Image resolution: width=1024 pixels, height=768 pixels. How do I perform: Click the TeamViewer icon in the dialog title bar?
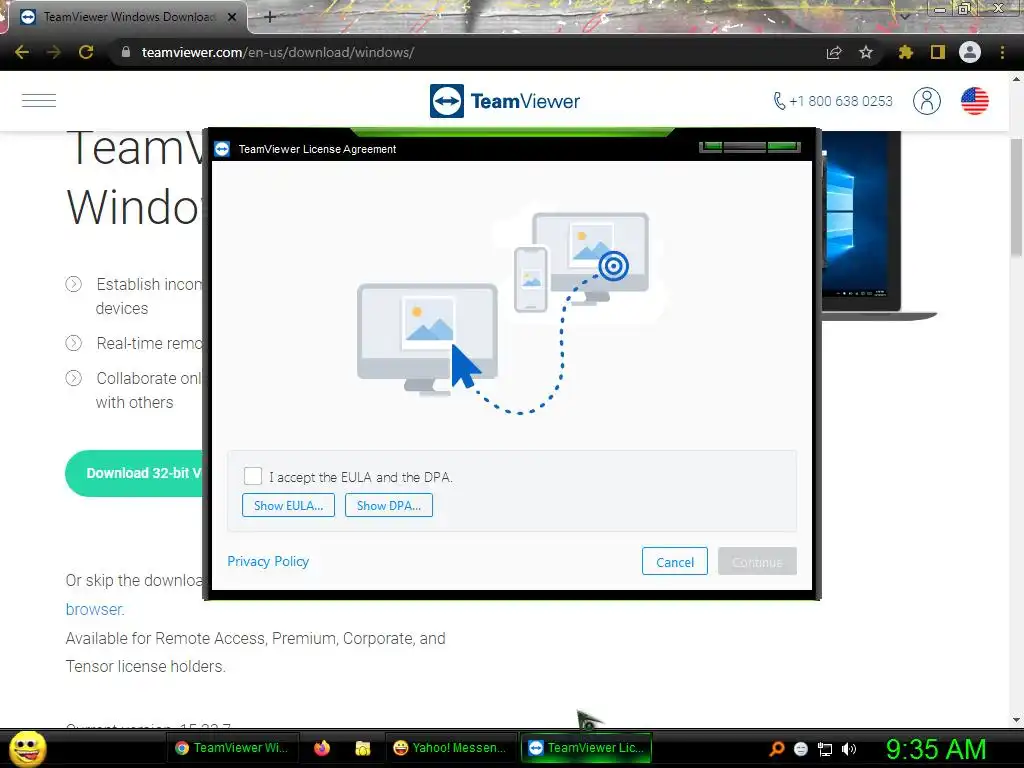(222, 149)
